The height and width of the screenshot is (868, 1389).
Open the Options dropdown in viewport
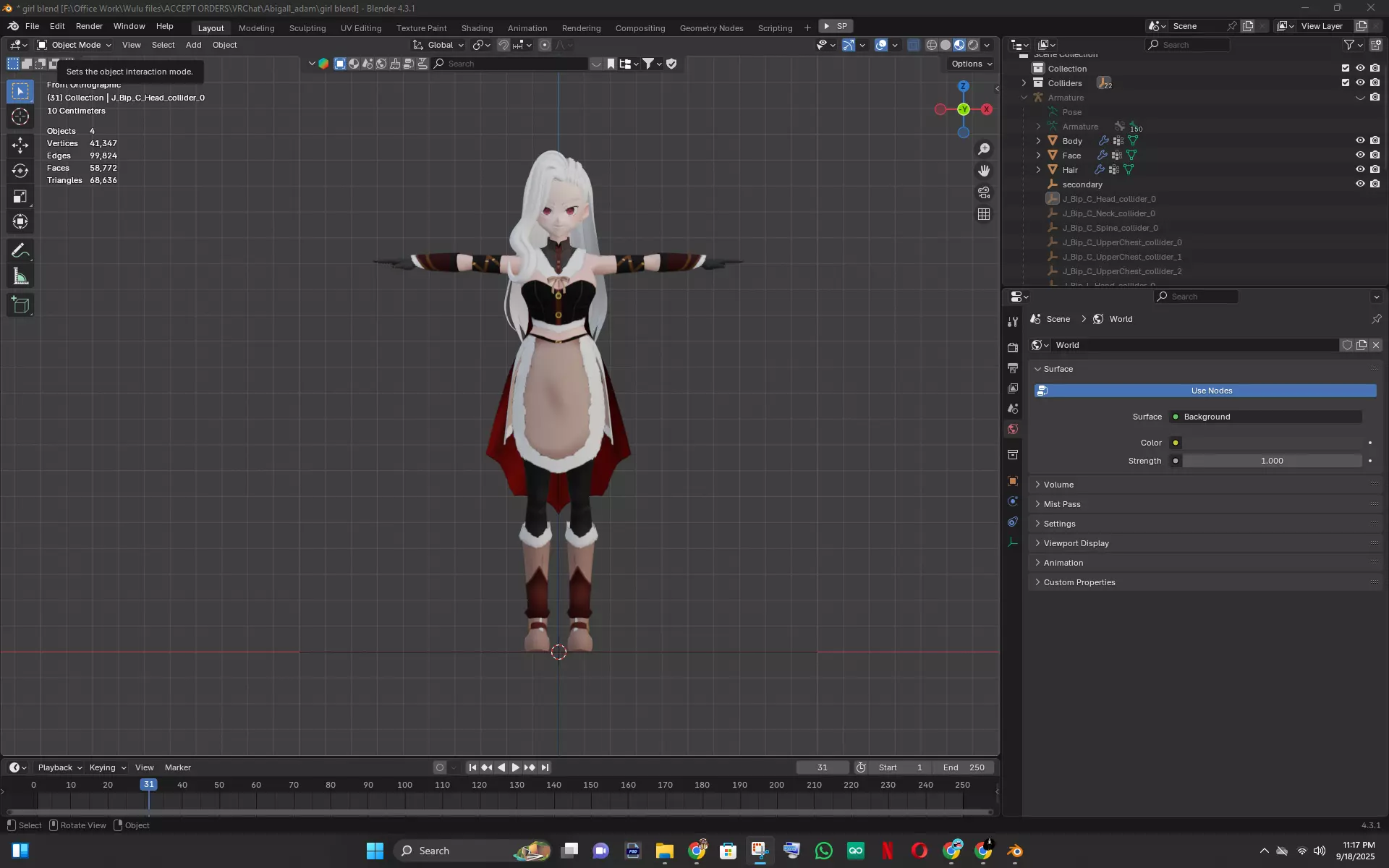972,64
